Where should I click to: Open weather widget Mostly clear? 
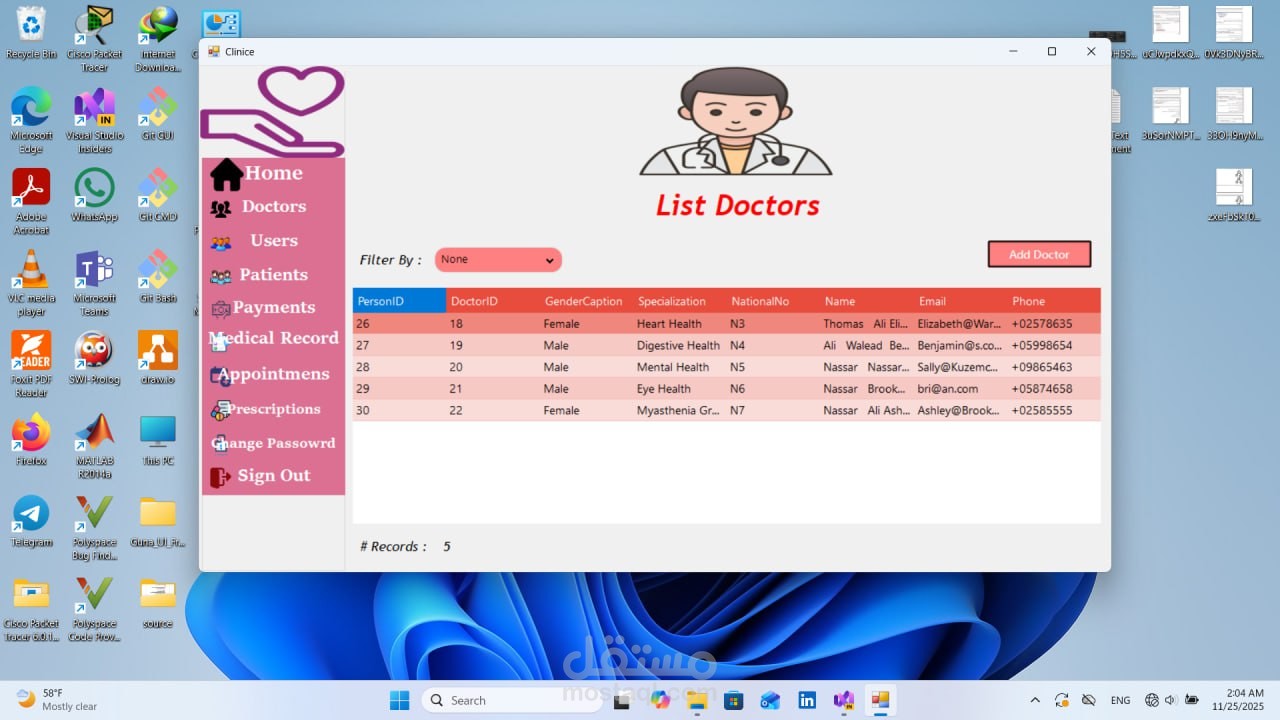(x=58, y=700)
